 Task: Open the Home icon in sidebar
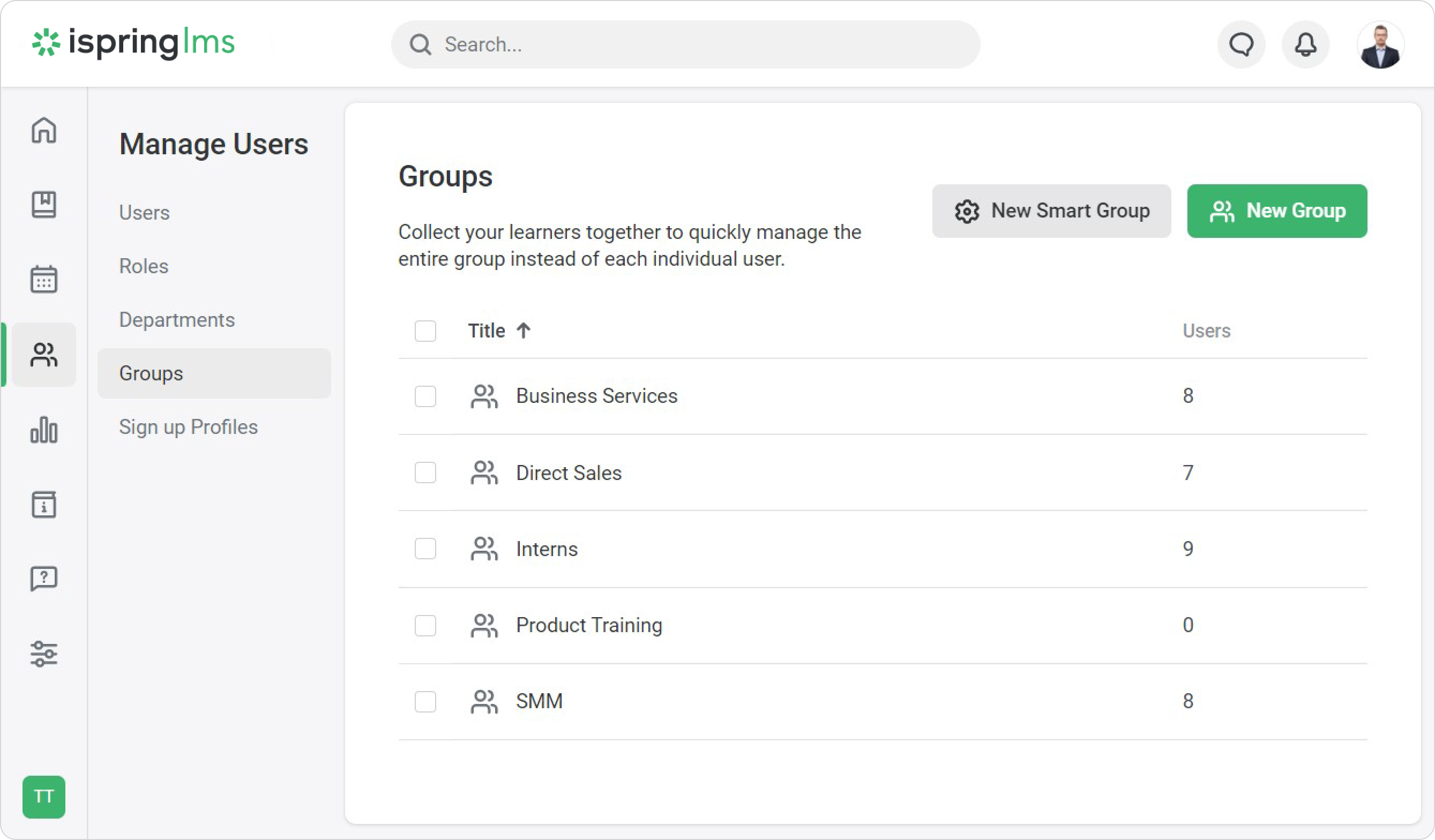point(44,130)
